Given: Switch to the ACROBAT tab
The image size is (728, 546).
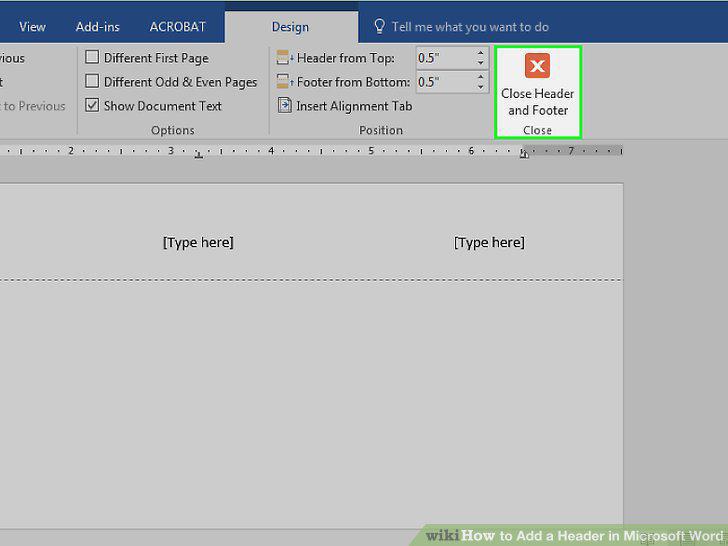Looking at the screenshot, I should 177,26.
